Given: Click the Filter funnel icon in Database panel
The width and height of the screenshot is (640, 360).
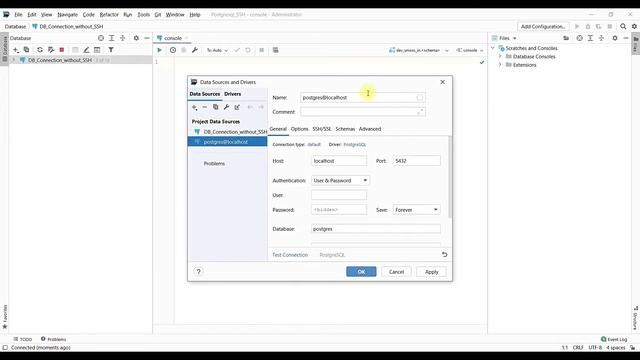Looking at the screenshot, I should [x=111, y=50].
